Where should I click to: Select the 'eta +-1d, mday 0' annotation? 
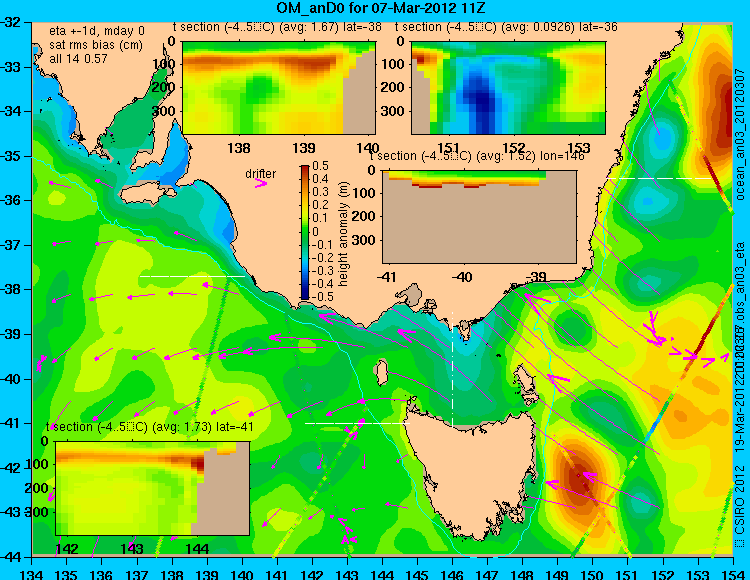(97, 31)
